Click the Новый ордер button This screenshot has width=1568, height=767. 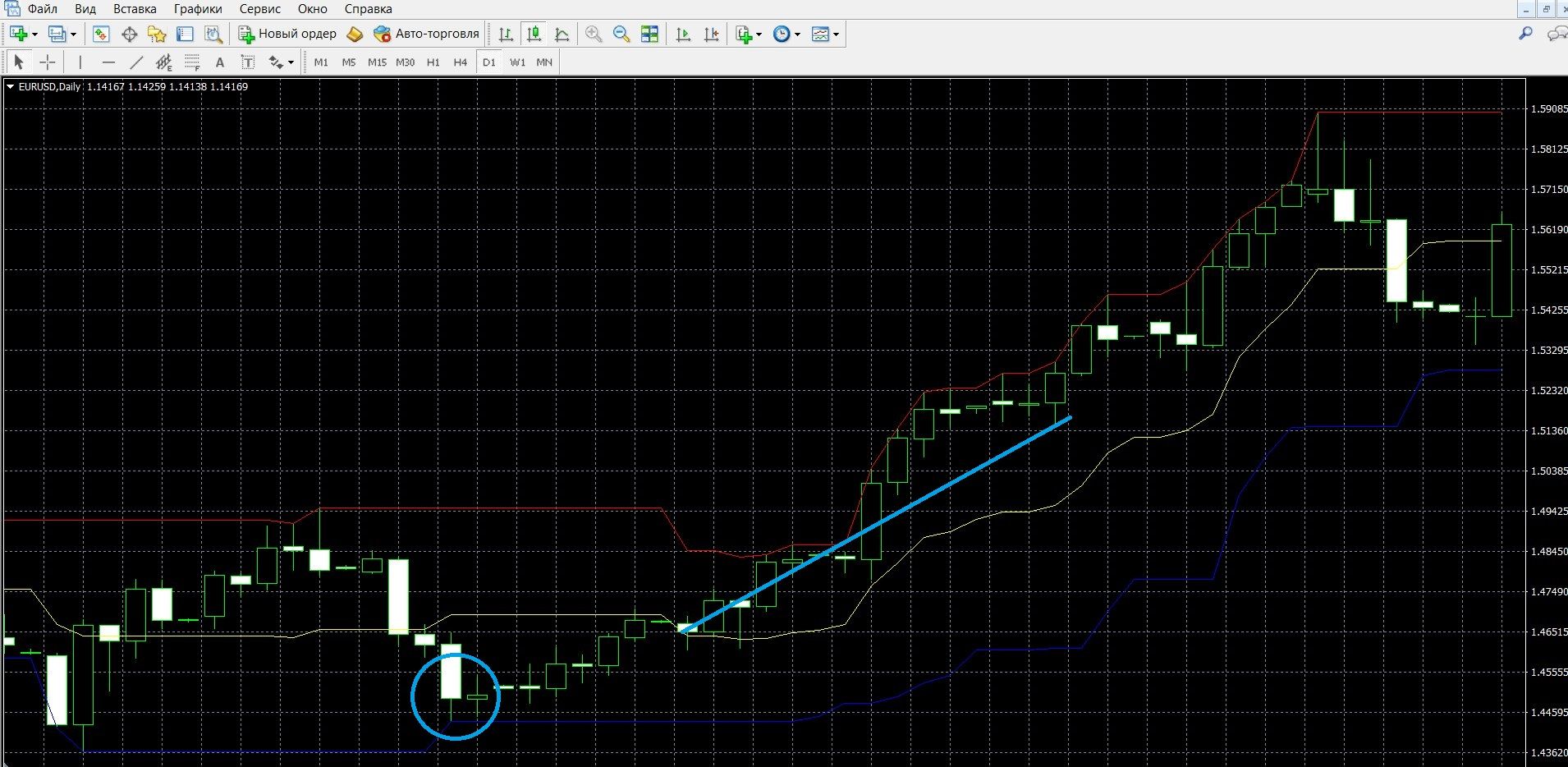(287, 34)
